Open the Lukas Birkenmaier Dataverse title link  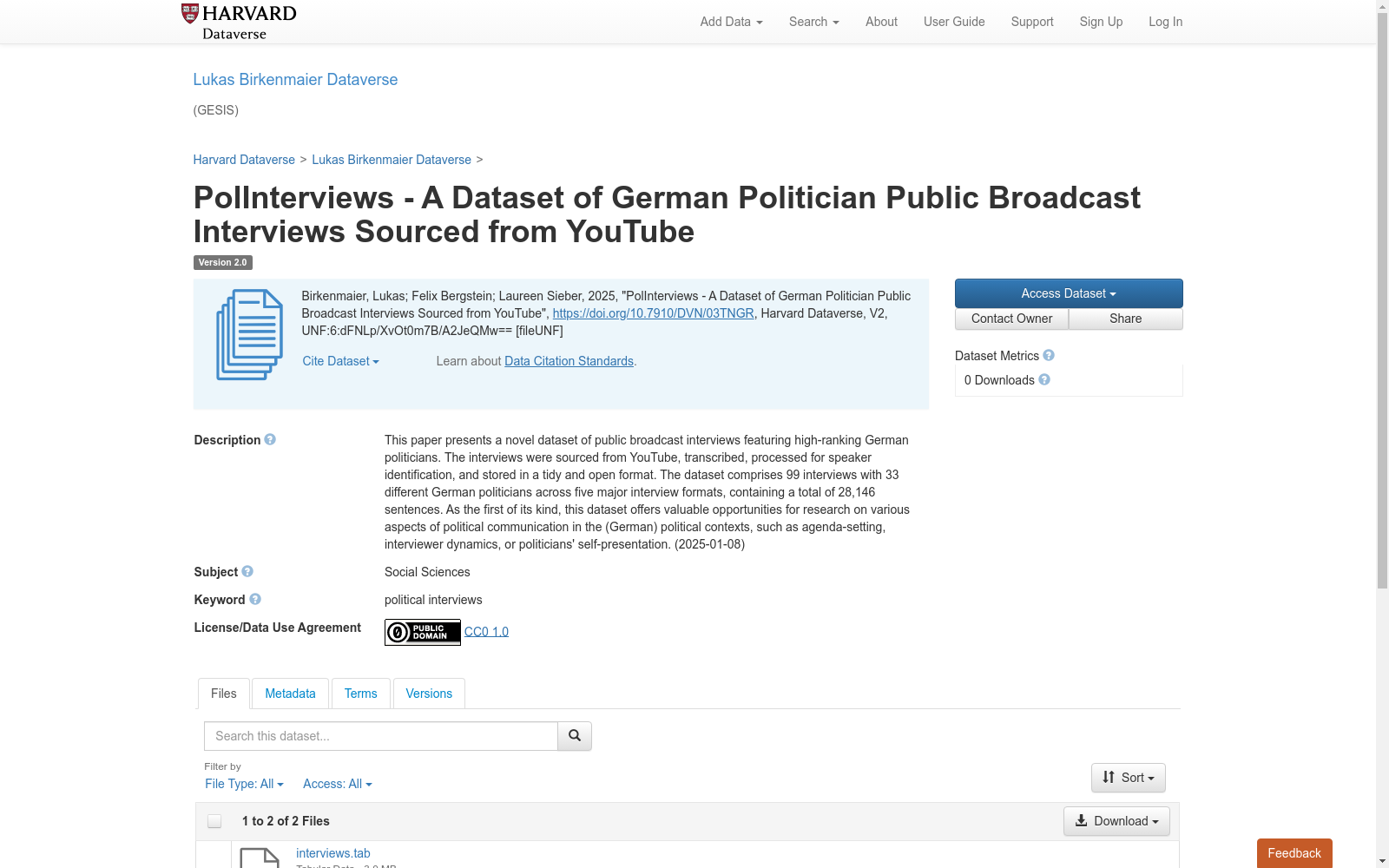(x=295, y=80)
